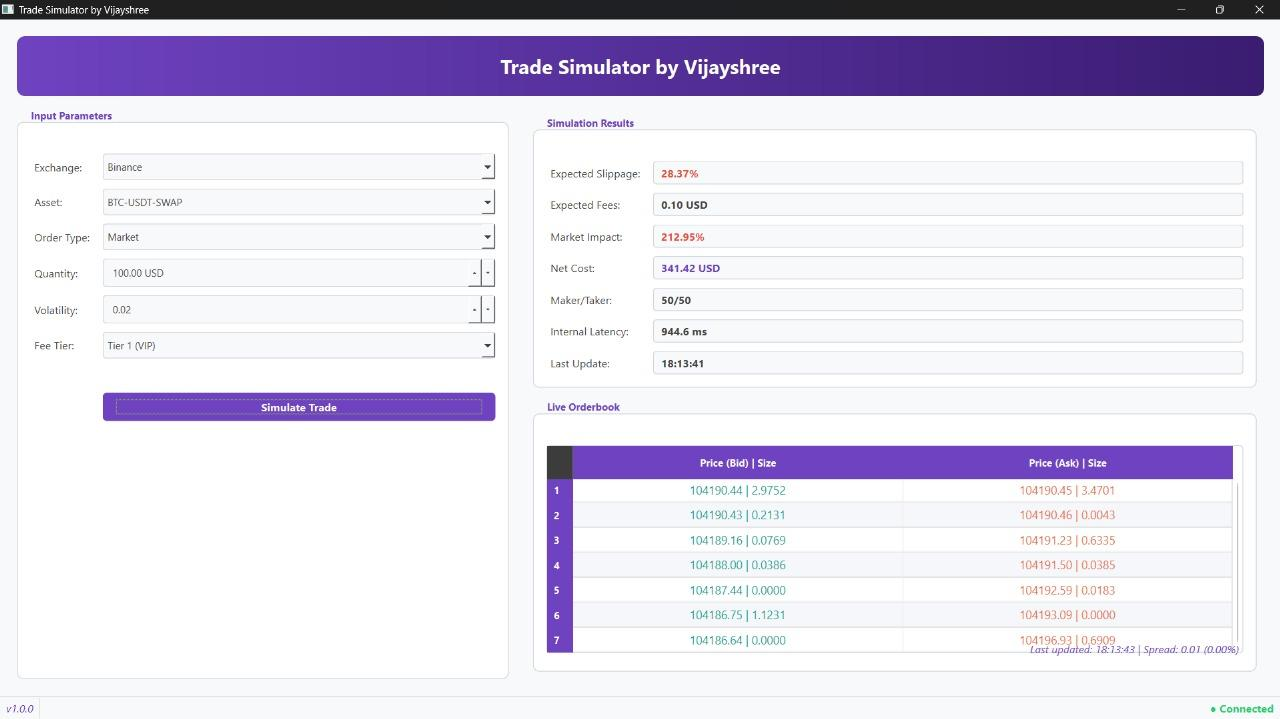Select the Last Update value 18:13:41

(x=947, y=363)
